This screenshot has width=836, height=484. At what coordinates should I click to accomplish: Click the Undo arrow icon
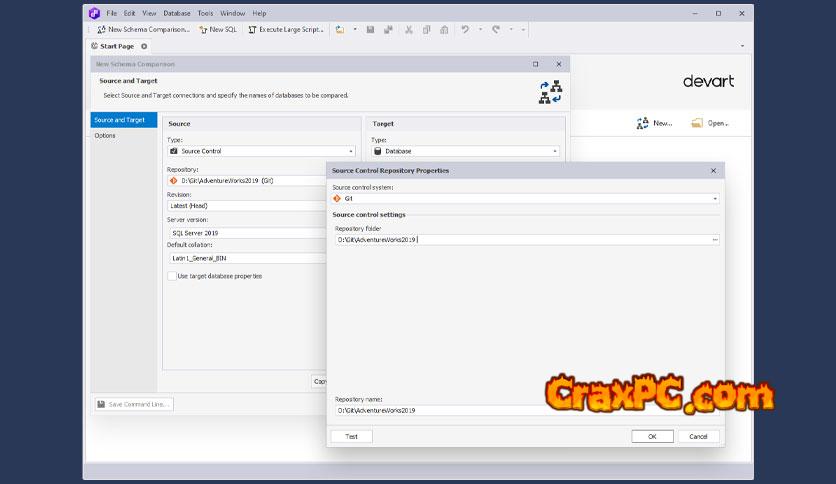[x=465, y=30]
